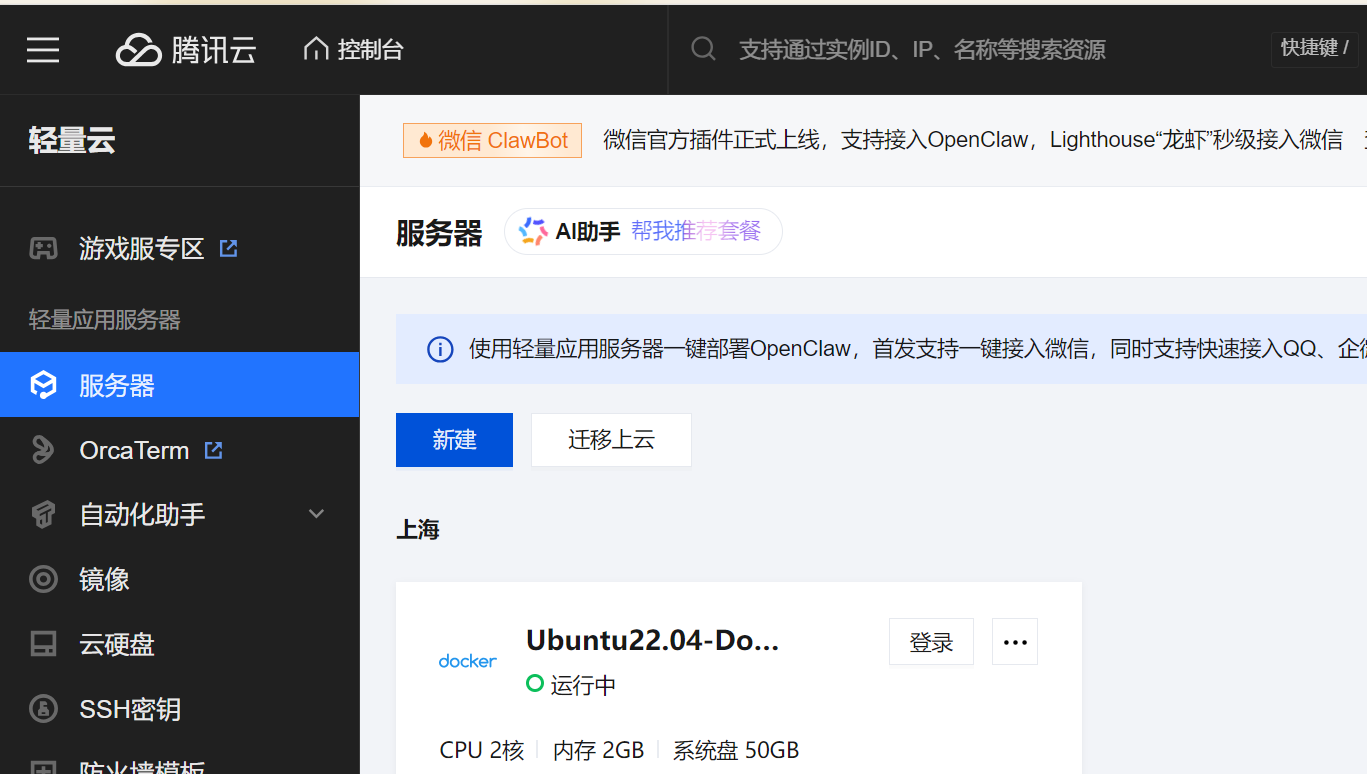This screenshot has width=1367, height=774.
Task: Click the info icon in OpenClaw notice
Action: click(440, 349)
